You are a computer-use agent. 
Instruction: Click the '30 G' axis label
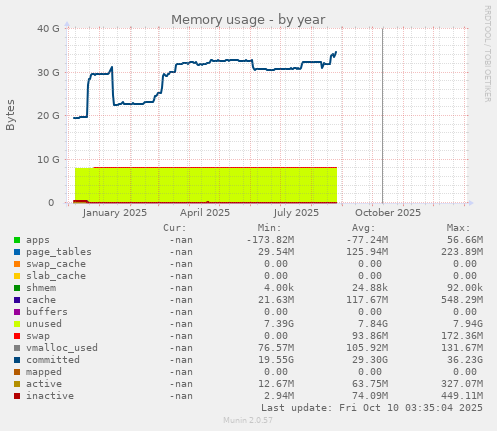pos(48,72)
